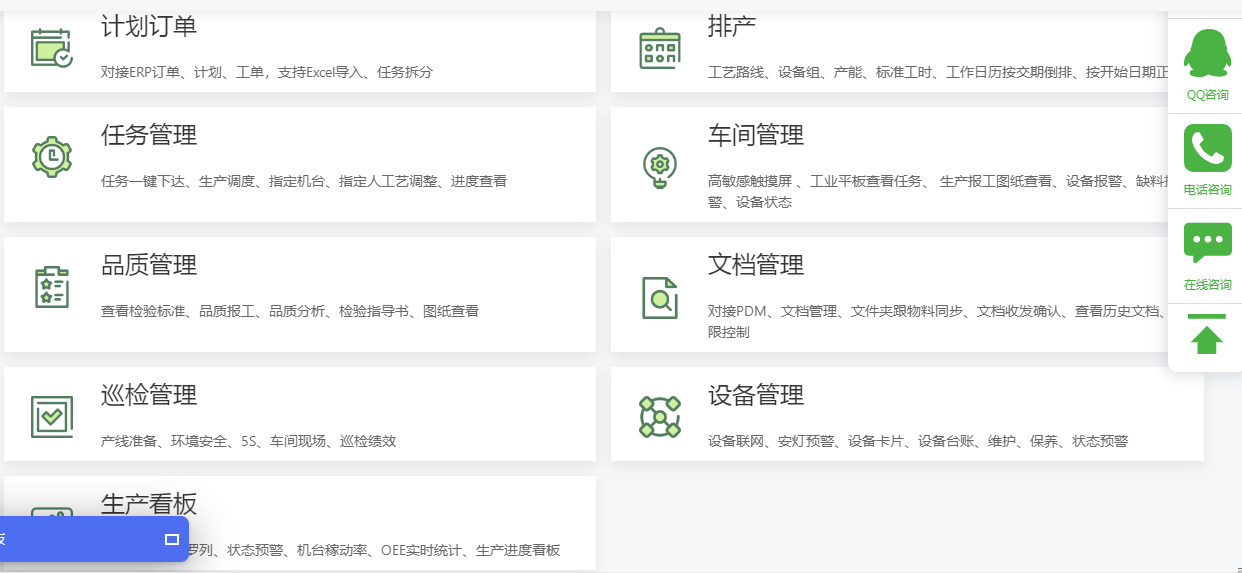Click the 文档管理 document search icon
The image size is (1242, 573).
(x=659, y=297)
